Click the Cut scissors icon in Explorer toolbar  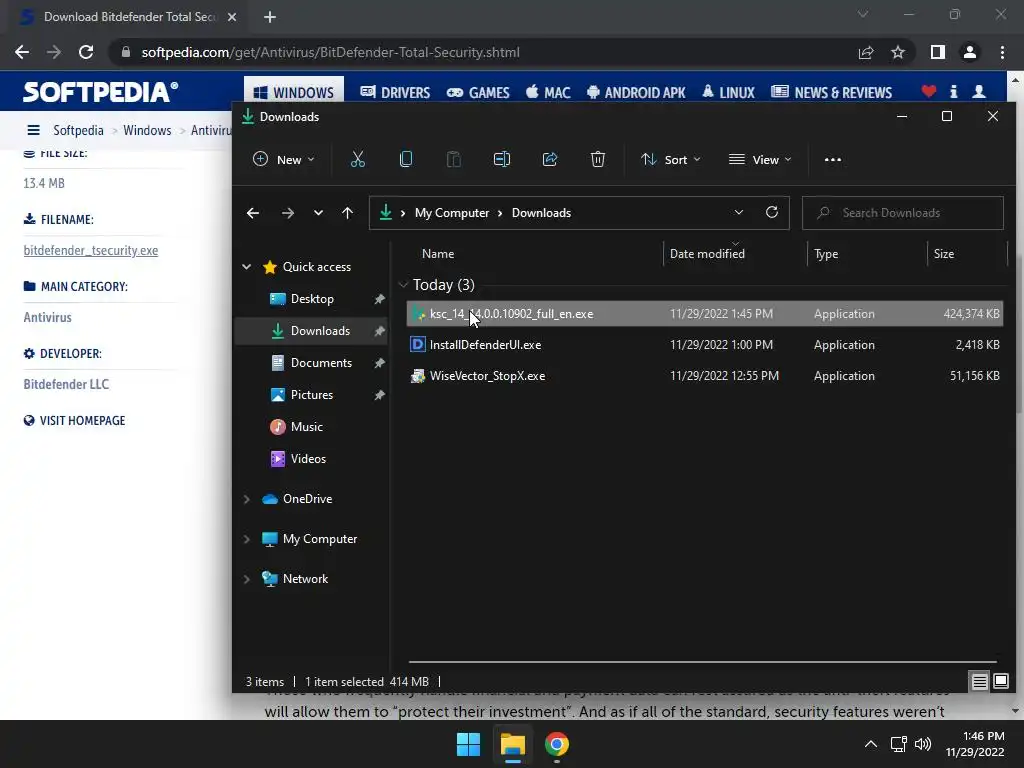[x=358, y=159]
